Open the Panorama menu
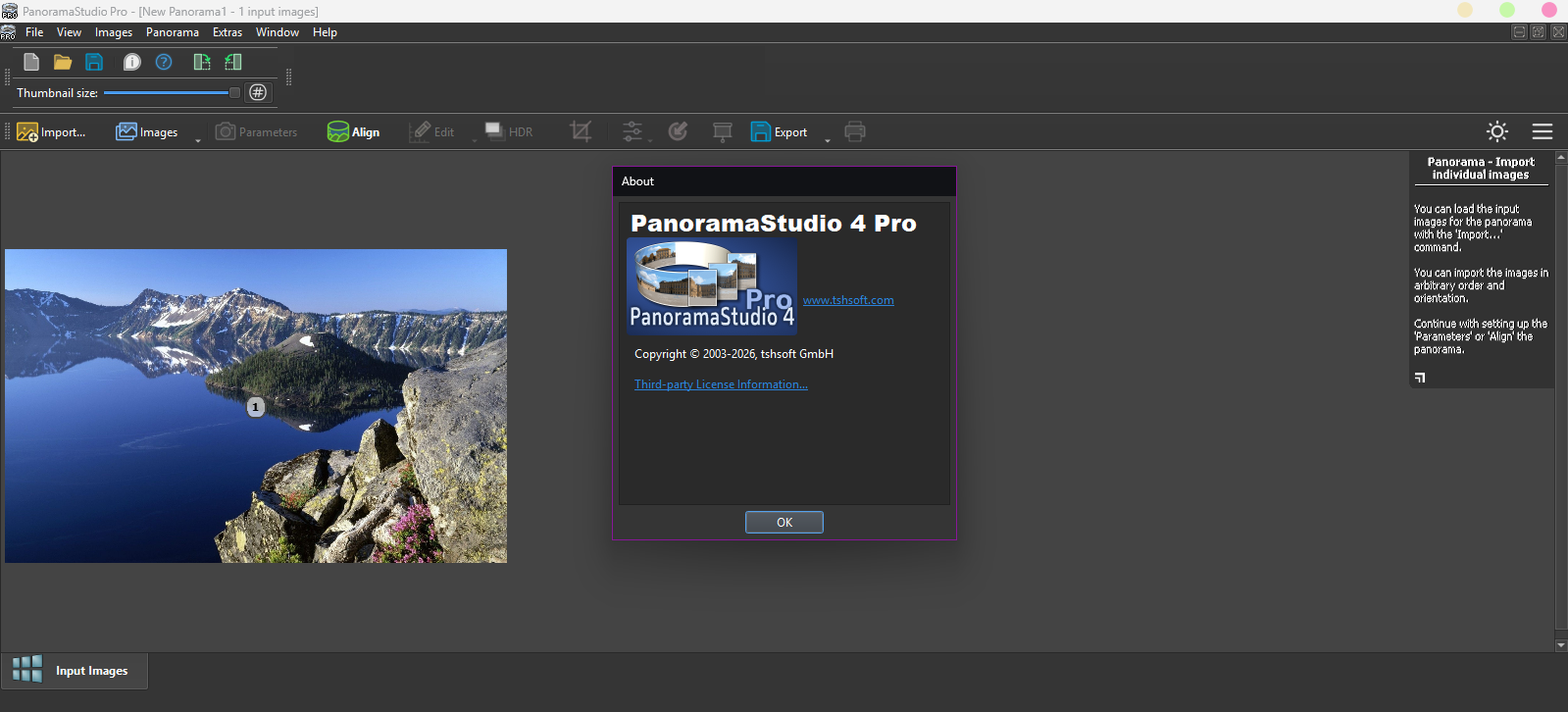Viewport: 1568px width, 712px height. 173,32
